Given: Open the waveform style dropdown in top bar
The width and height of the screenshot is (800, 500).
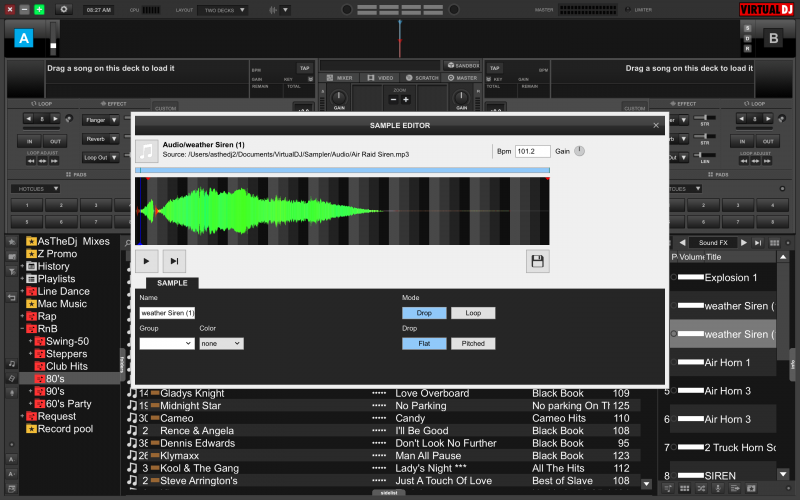Looking at the screenshot, I should tap(285, 10).
